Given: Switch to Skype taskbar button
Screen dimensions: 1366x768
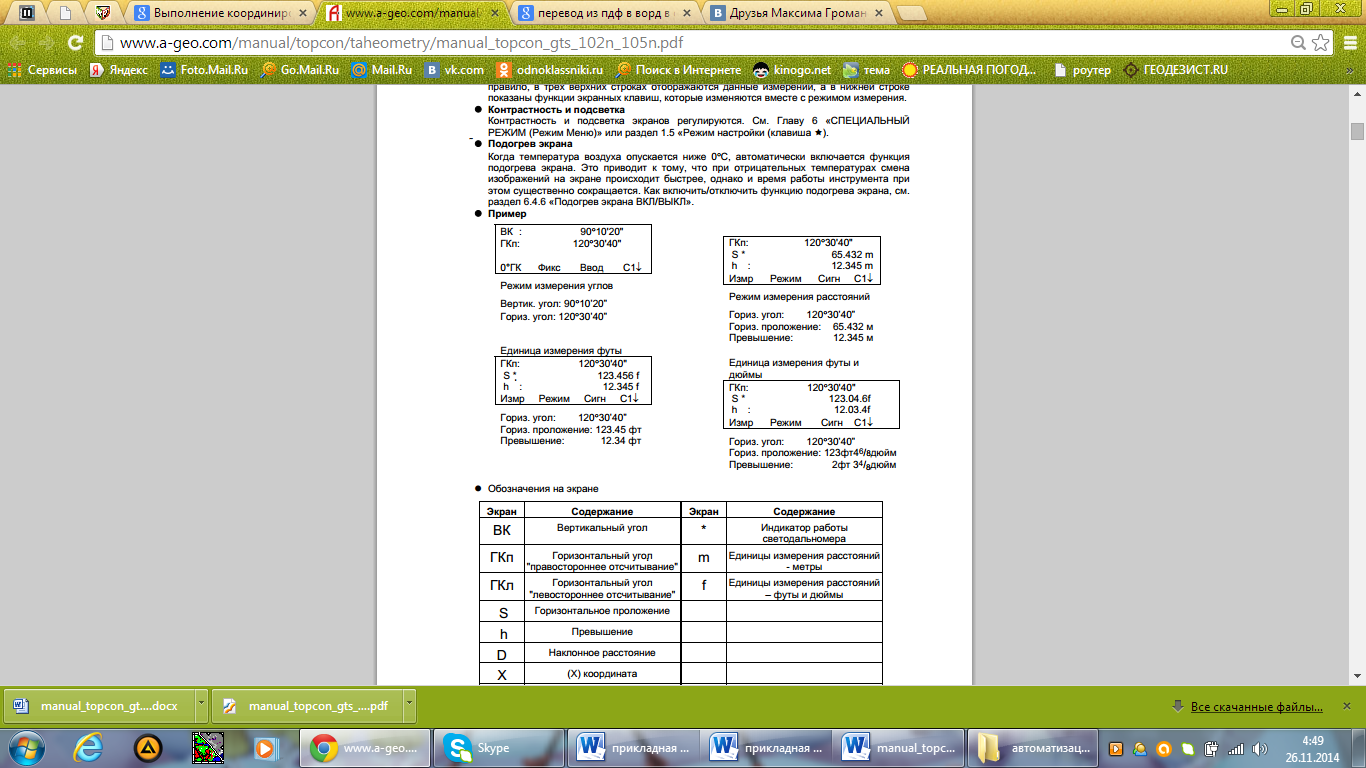Looking at the screenshot, I should (499, 747).
